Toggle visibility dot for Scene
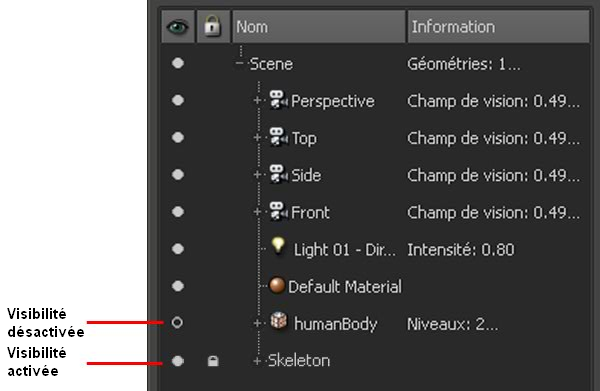Screen dimensions: 600x391 click(178, 63)
